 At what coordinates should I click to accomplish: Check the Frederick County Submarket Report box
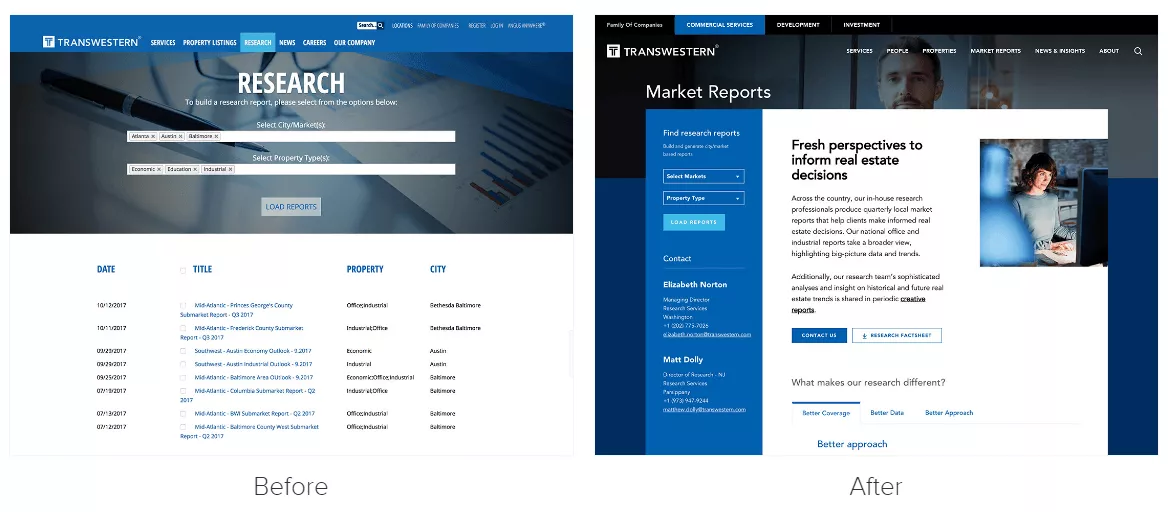click(183, 328)
